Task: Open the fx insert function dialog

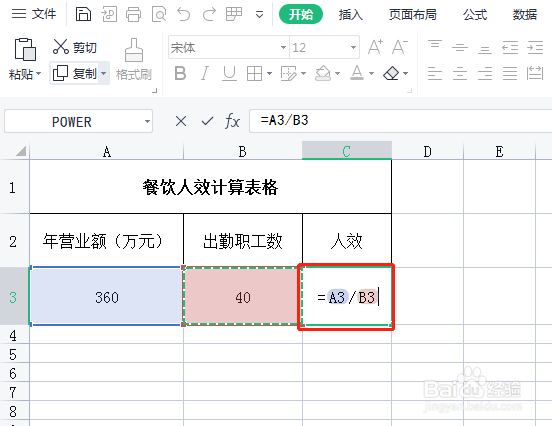Action: 232,121
